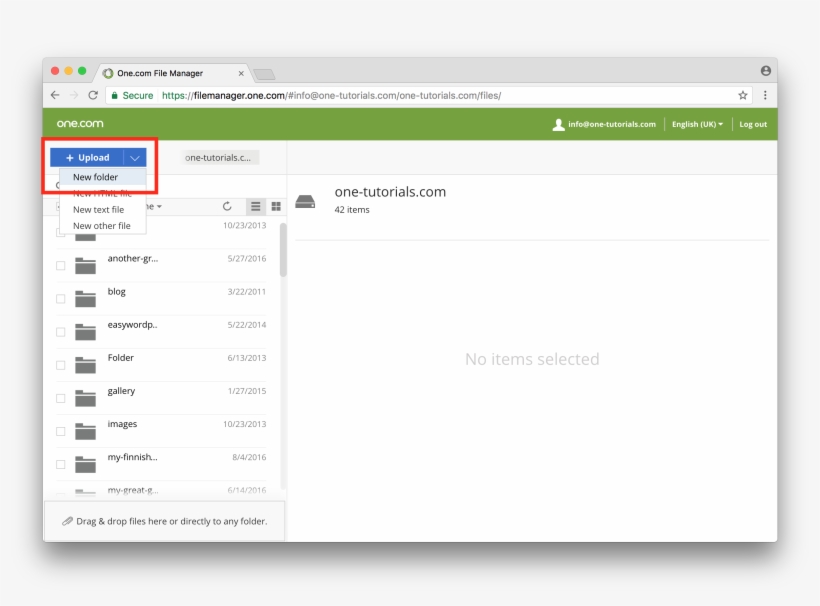
Task: Open the easywordp.. folder name
Action: point(132,324)
